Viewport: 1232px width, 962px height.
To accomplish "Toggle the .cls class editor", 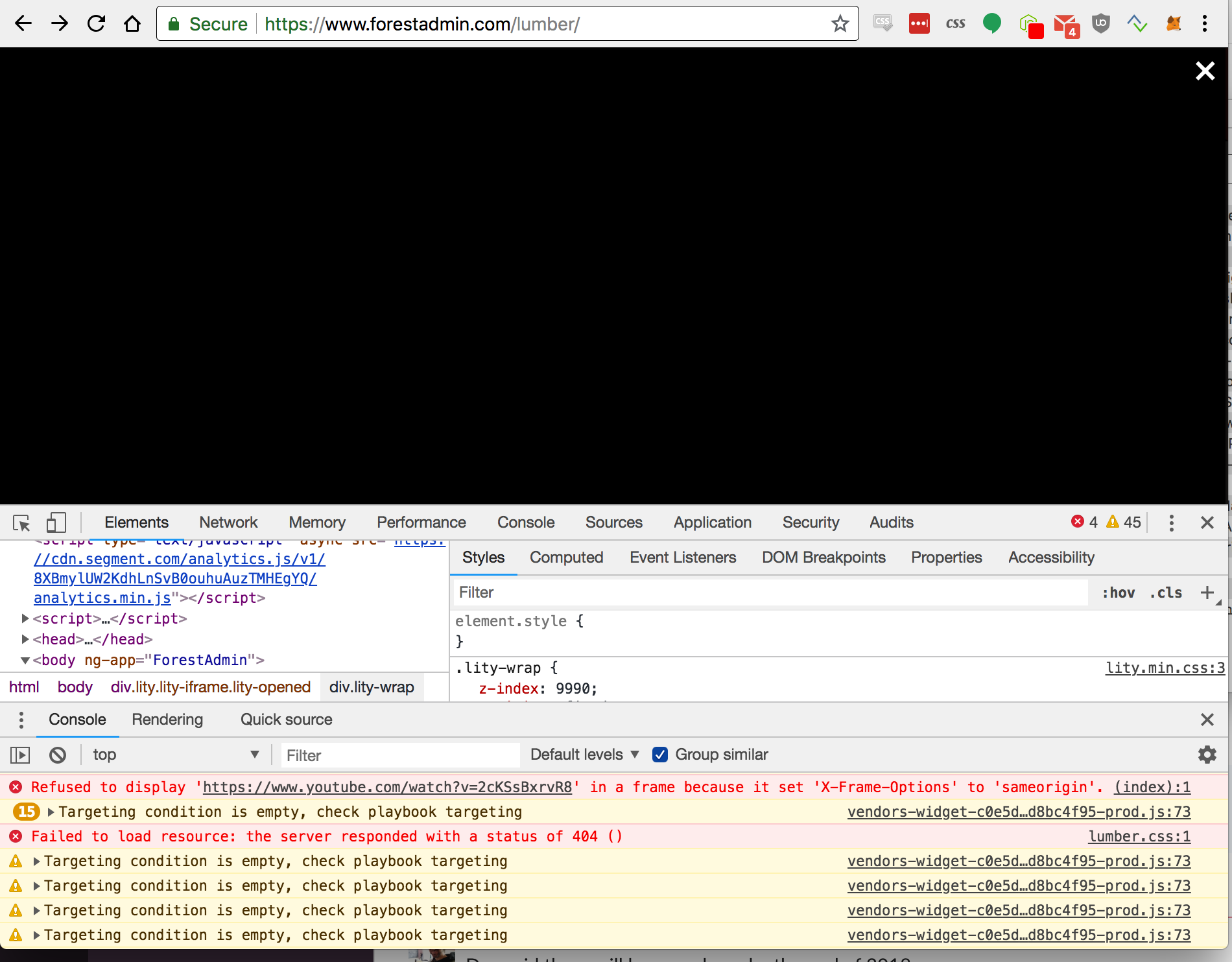I will pyautogui.click(x=1165, y=592).
